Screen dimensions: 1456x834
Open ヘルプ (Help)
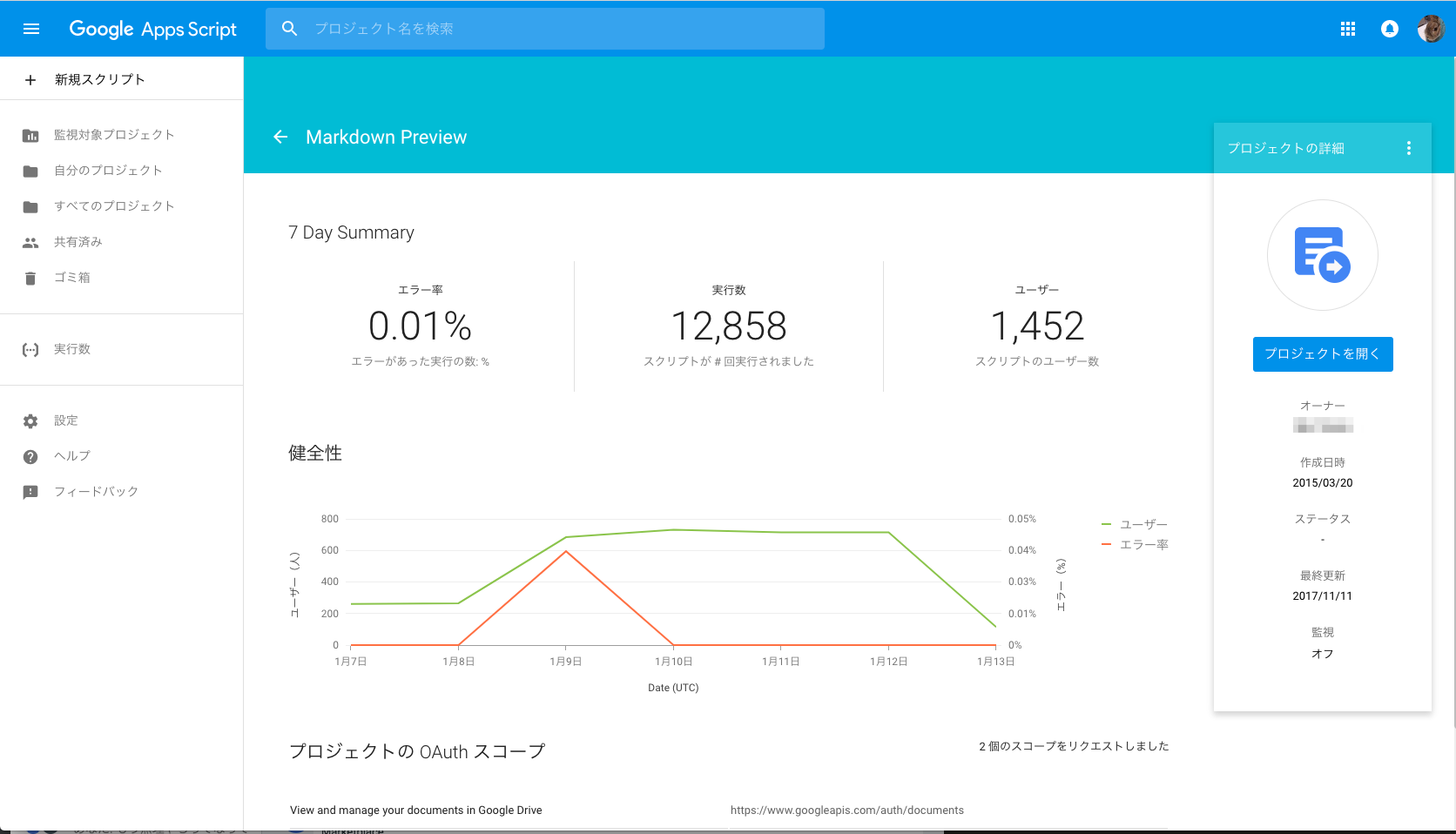[x=71, y=455]
